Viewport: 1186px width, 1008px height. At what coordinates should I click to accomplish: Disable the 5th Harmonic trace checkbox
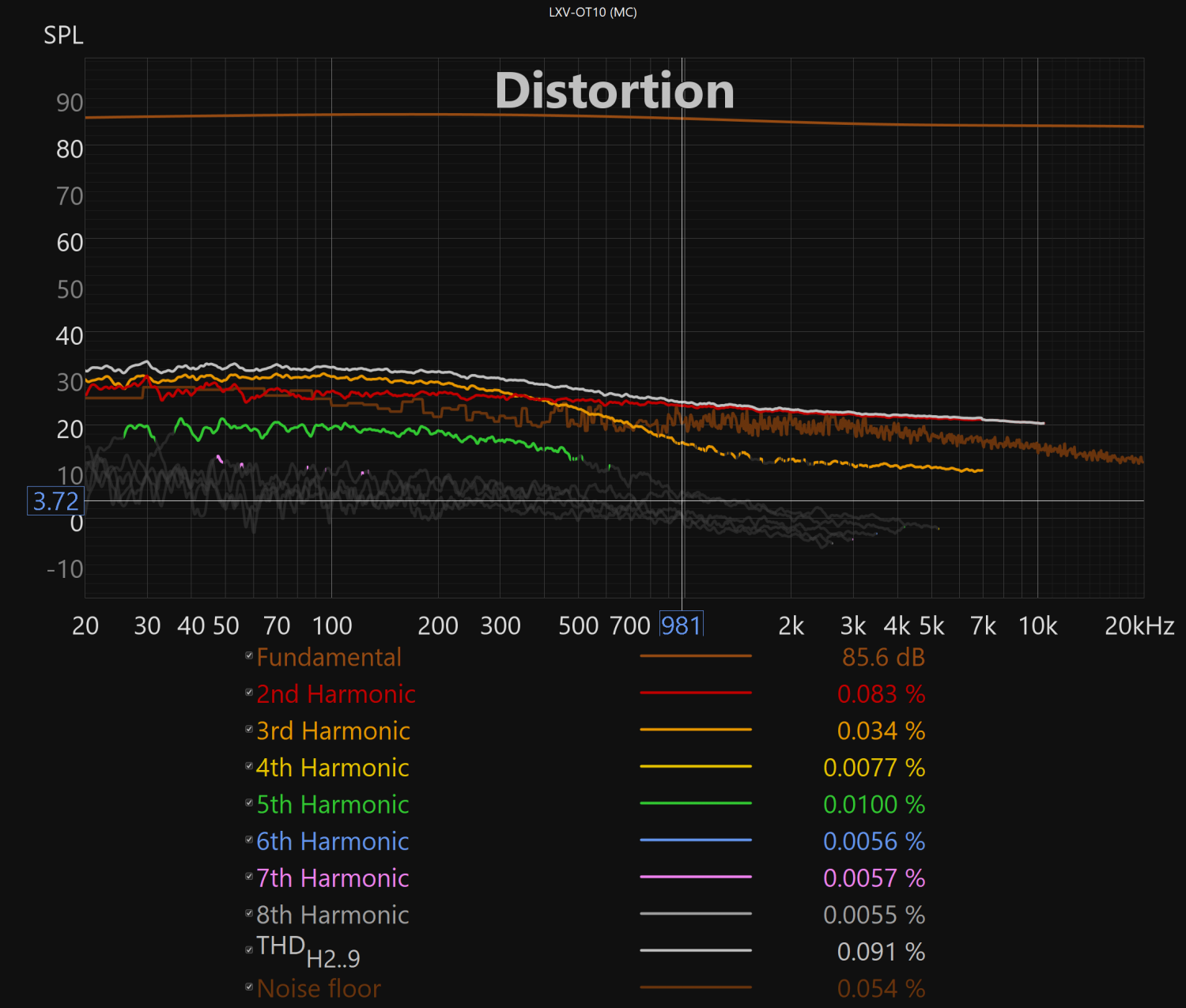coord(249,802)
